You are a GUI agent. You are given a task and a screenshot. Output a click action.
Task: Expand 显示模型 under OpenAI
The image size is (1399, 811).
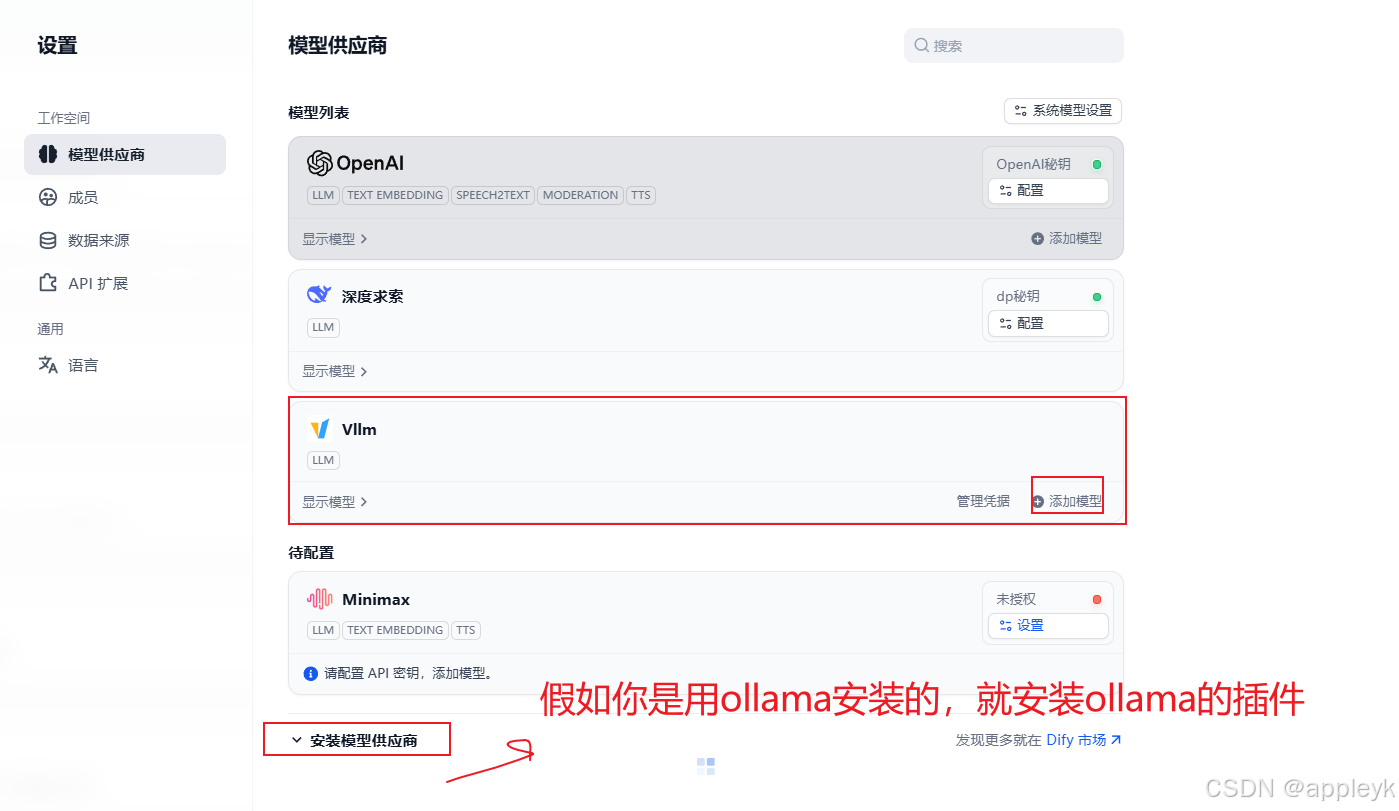click(333, 238)
